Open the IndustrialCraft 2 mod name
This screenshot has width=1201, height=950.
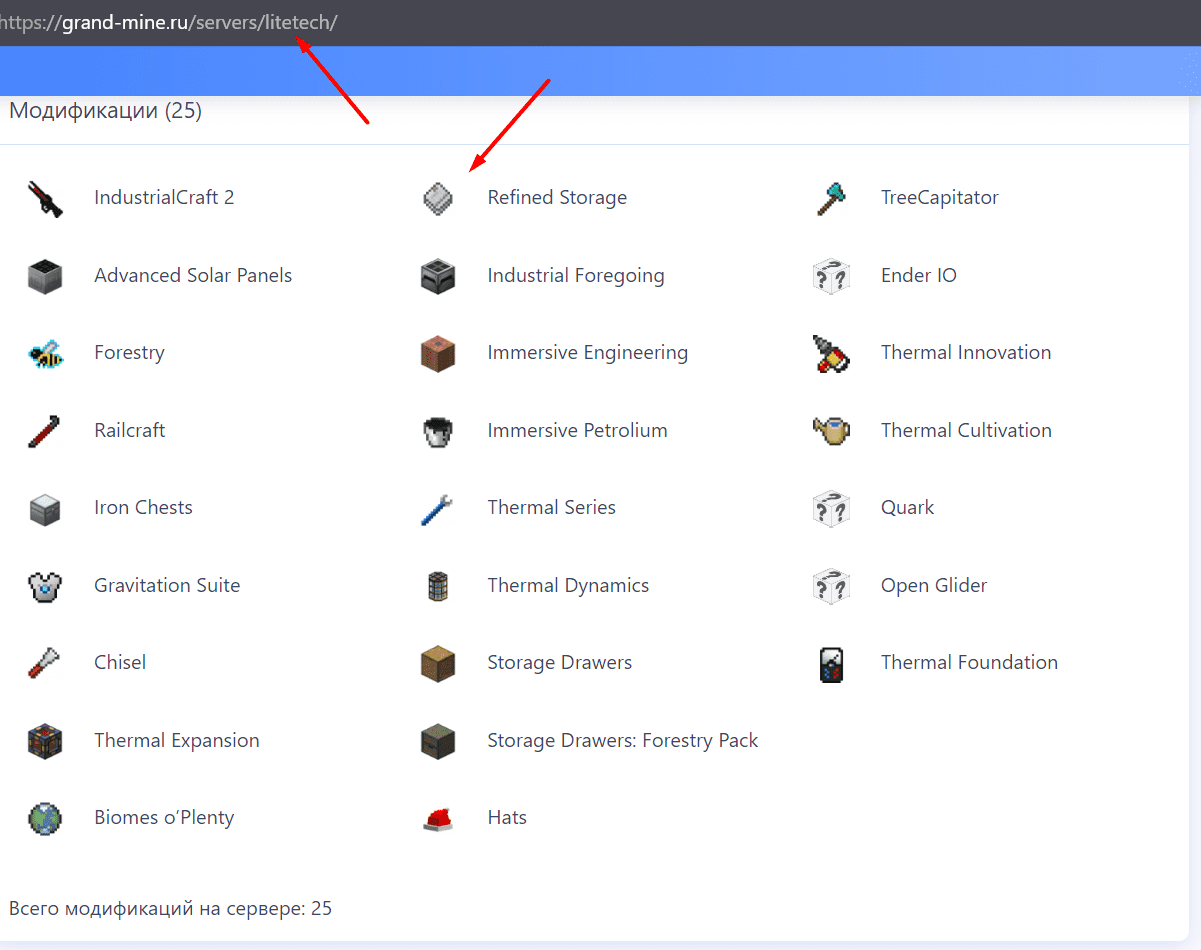164,198
